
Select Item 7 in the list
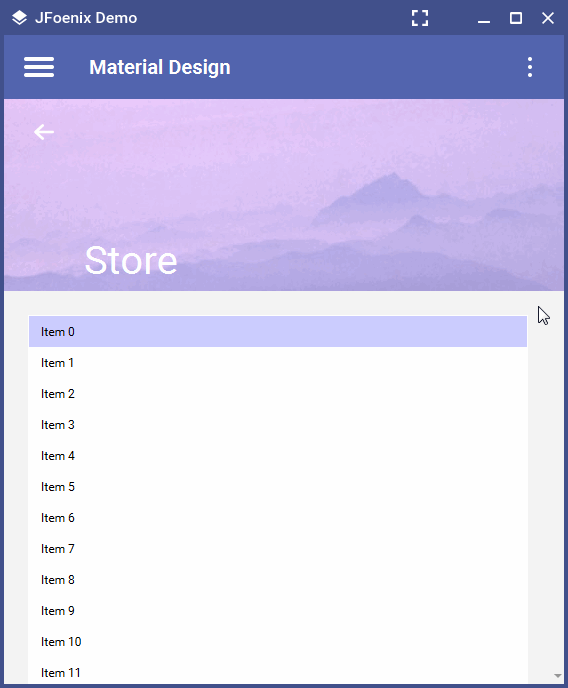click(x=278, y=548)
